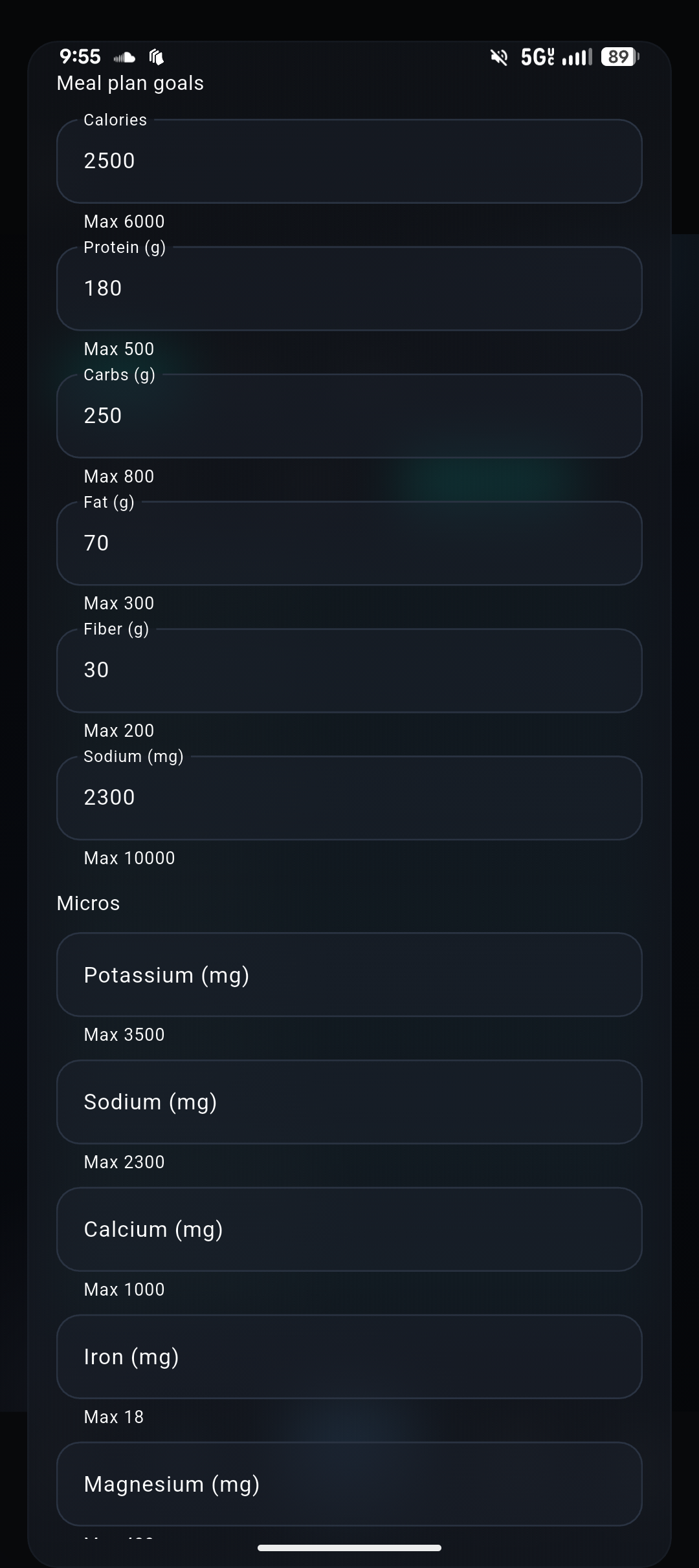
Task: Edit the Protein (g) goal field
Action: click(x=349, y=289)
